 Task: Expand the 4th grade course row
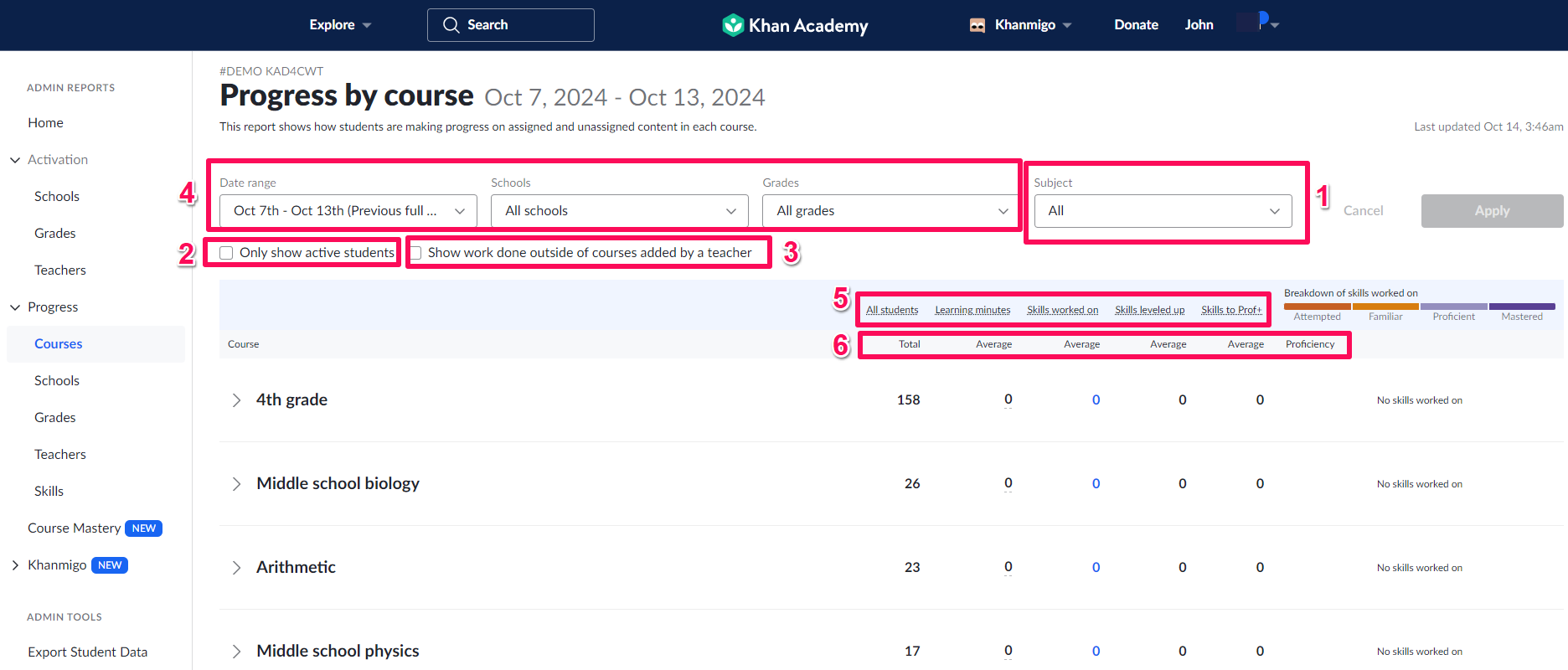(x=236, y=400)
